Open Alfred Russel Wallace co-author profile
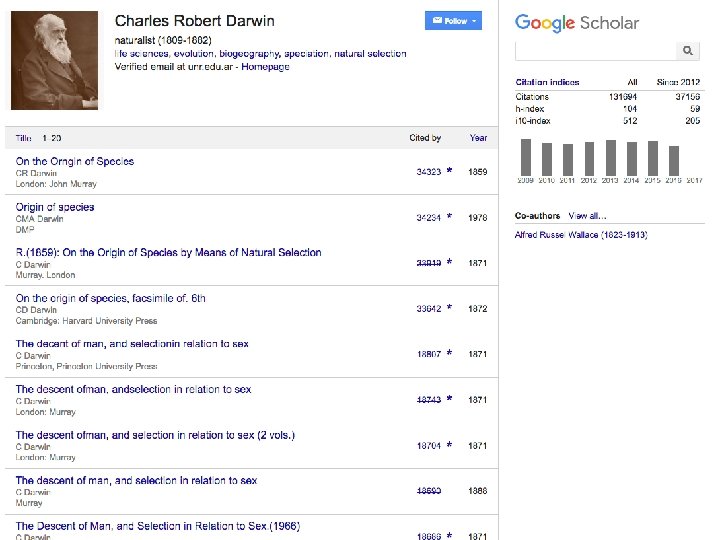Viewport: 720px width, 540px height. tap(580, 235)
